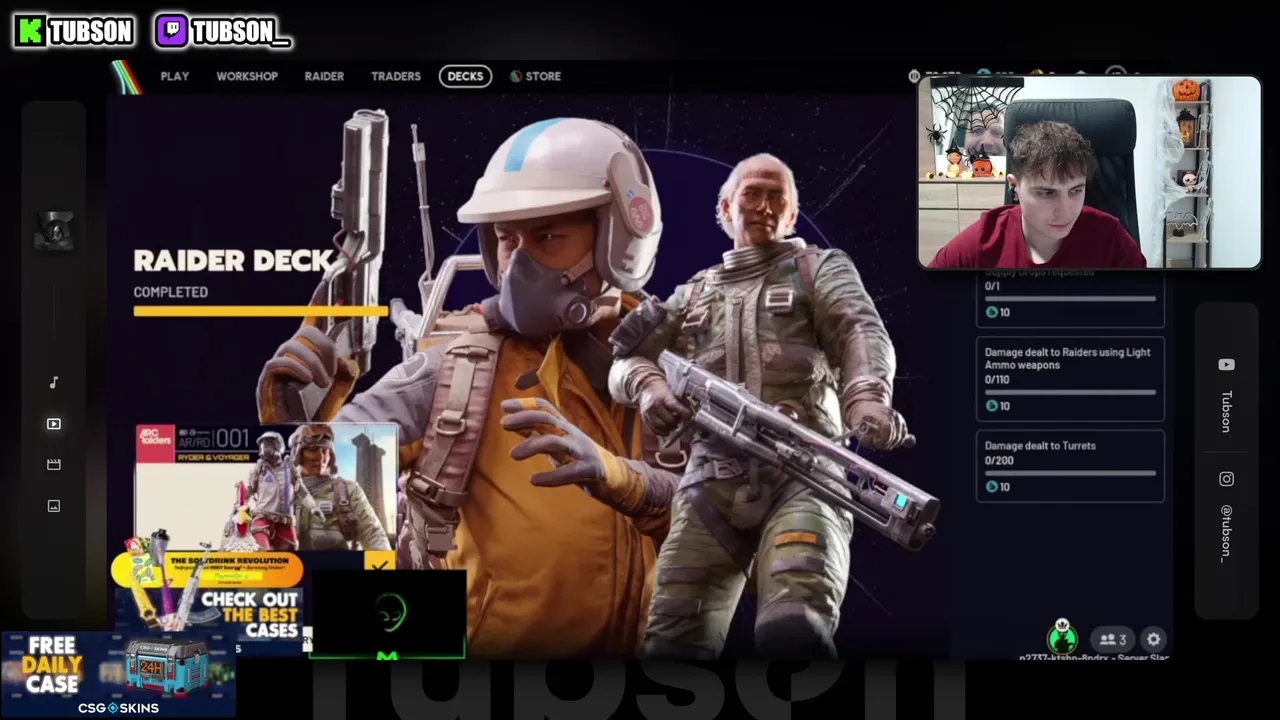Click the purple Twitch logo icon

click(x=171, y=31)
